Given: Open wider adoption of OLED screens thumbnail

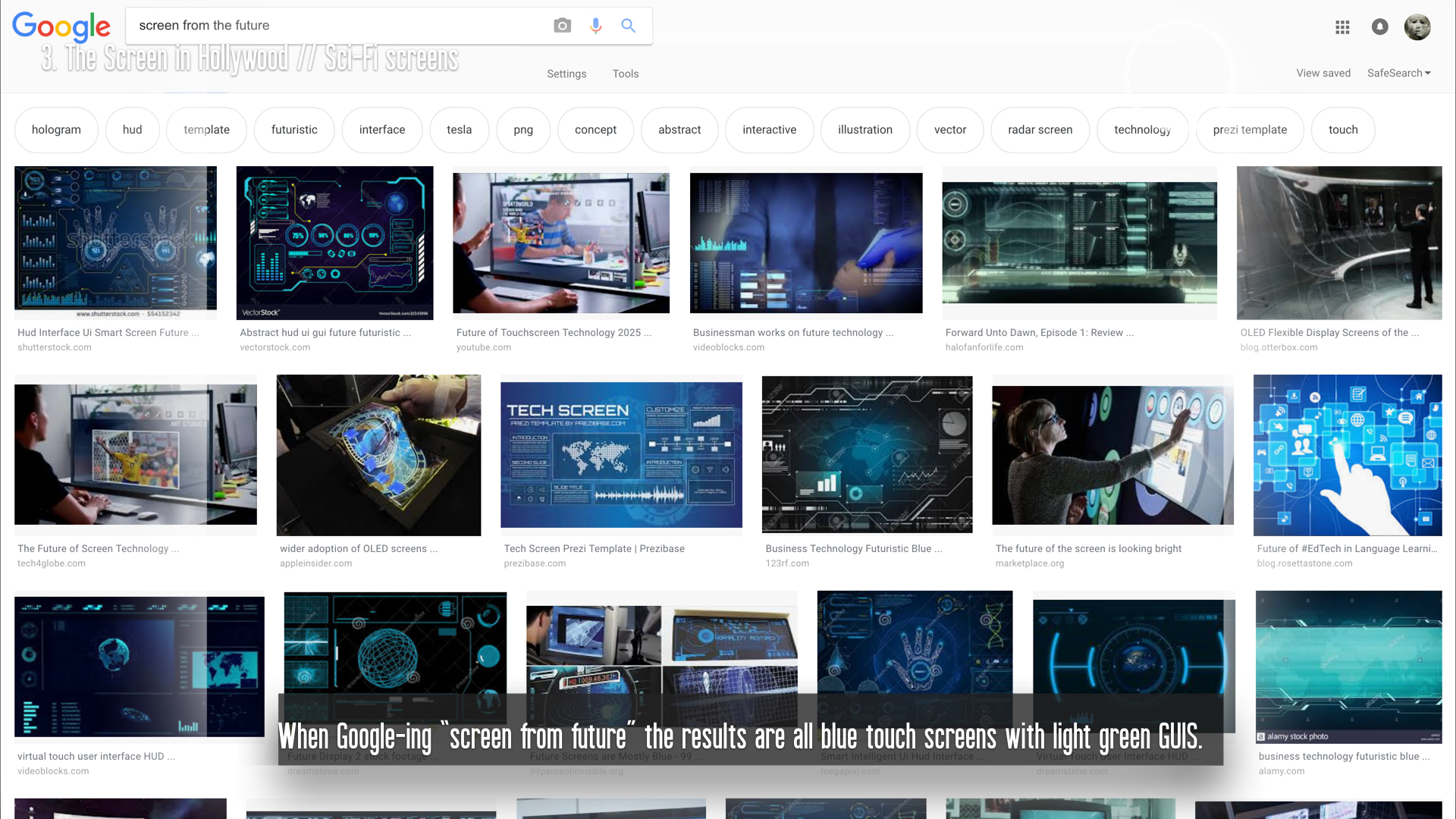Looking at the screenshot, I should (378, 454).
